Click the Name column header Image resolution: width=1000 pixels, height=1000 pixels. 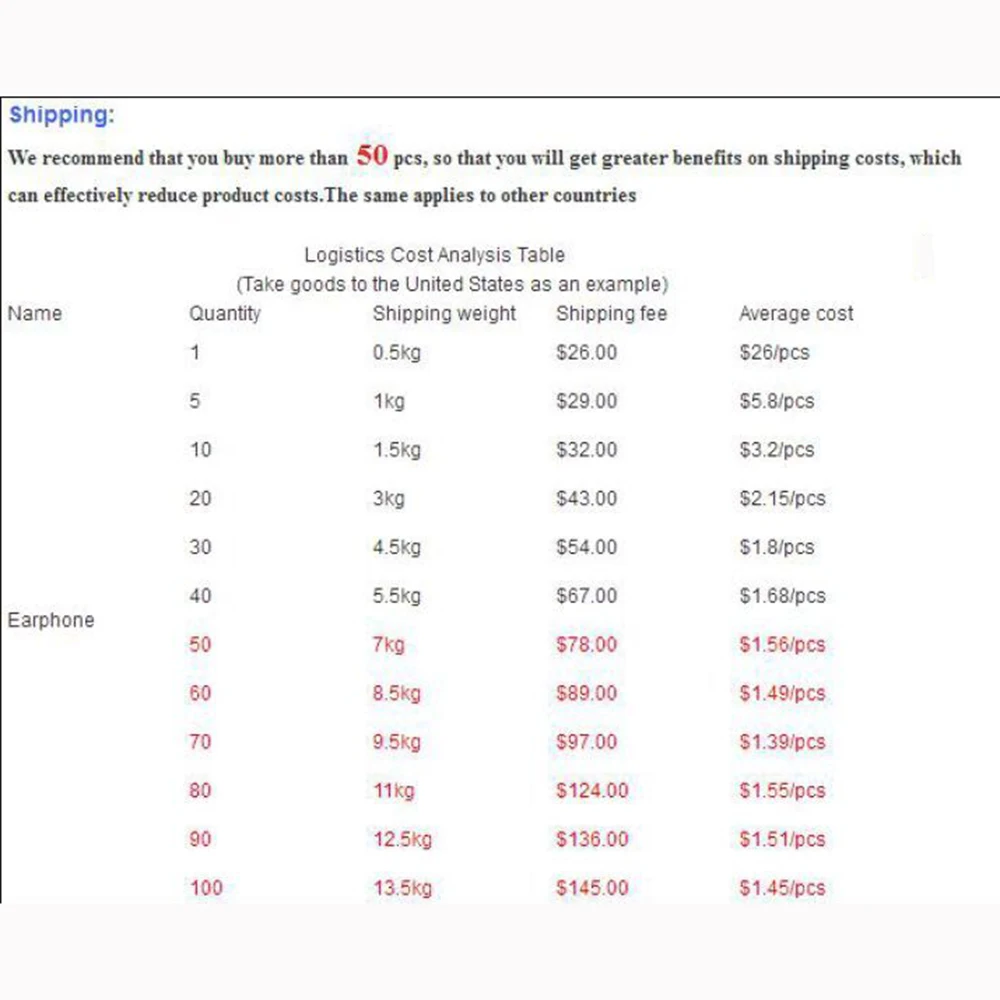34,313
